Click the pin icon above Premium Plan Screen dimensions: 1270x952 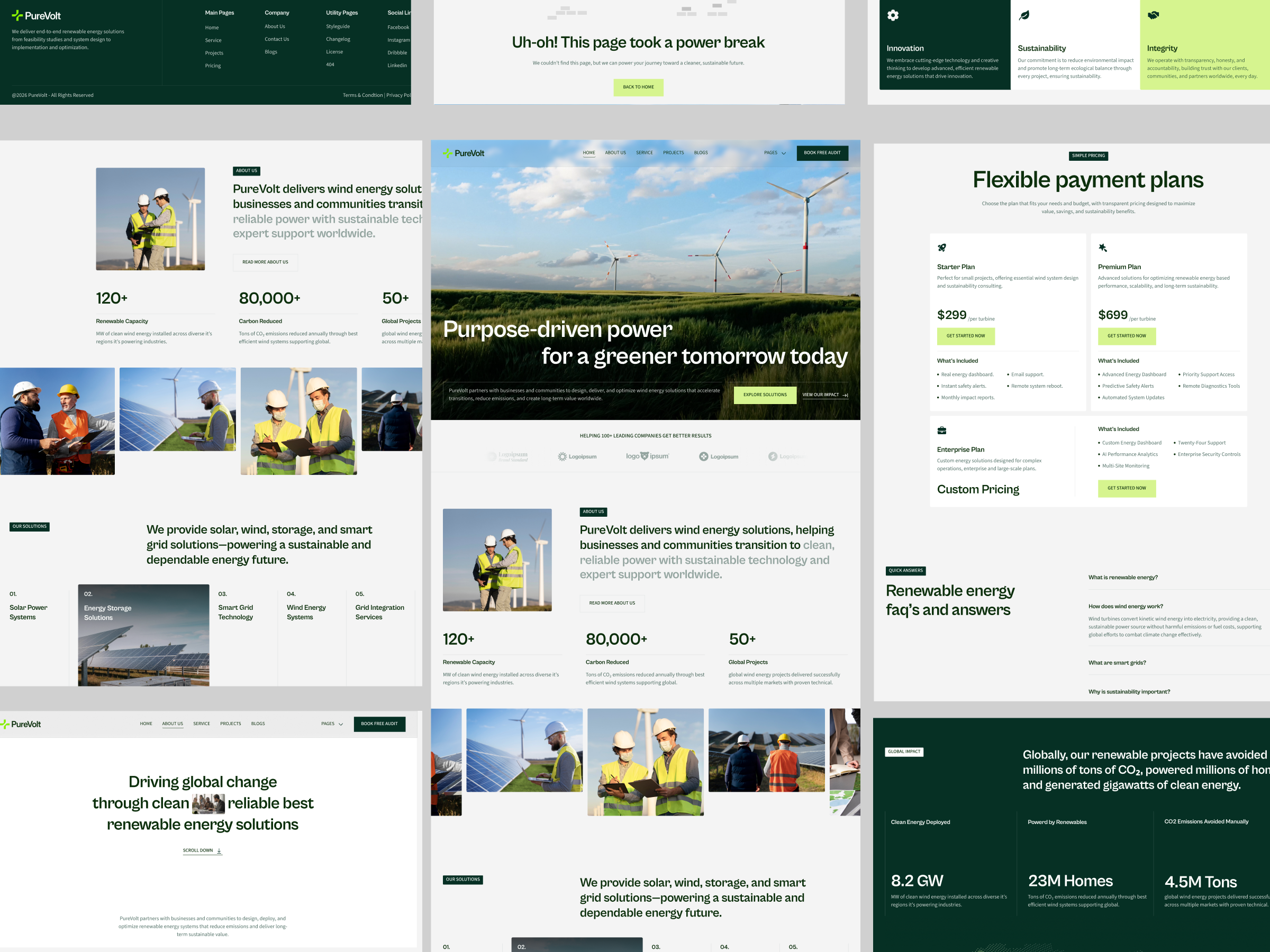[x=1102, y=248]
